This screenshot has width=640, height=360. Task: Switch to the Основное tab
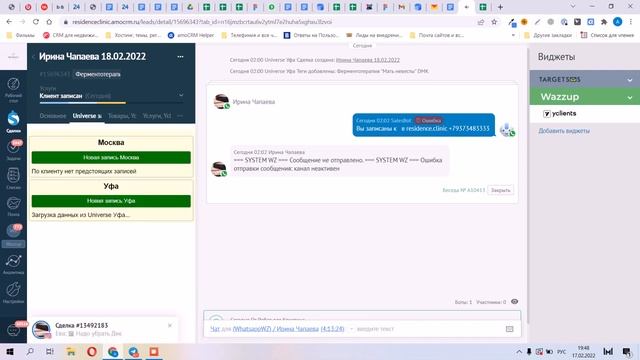tap(53, 116)
